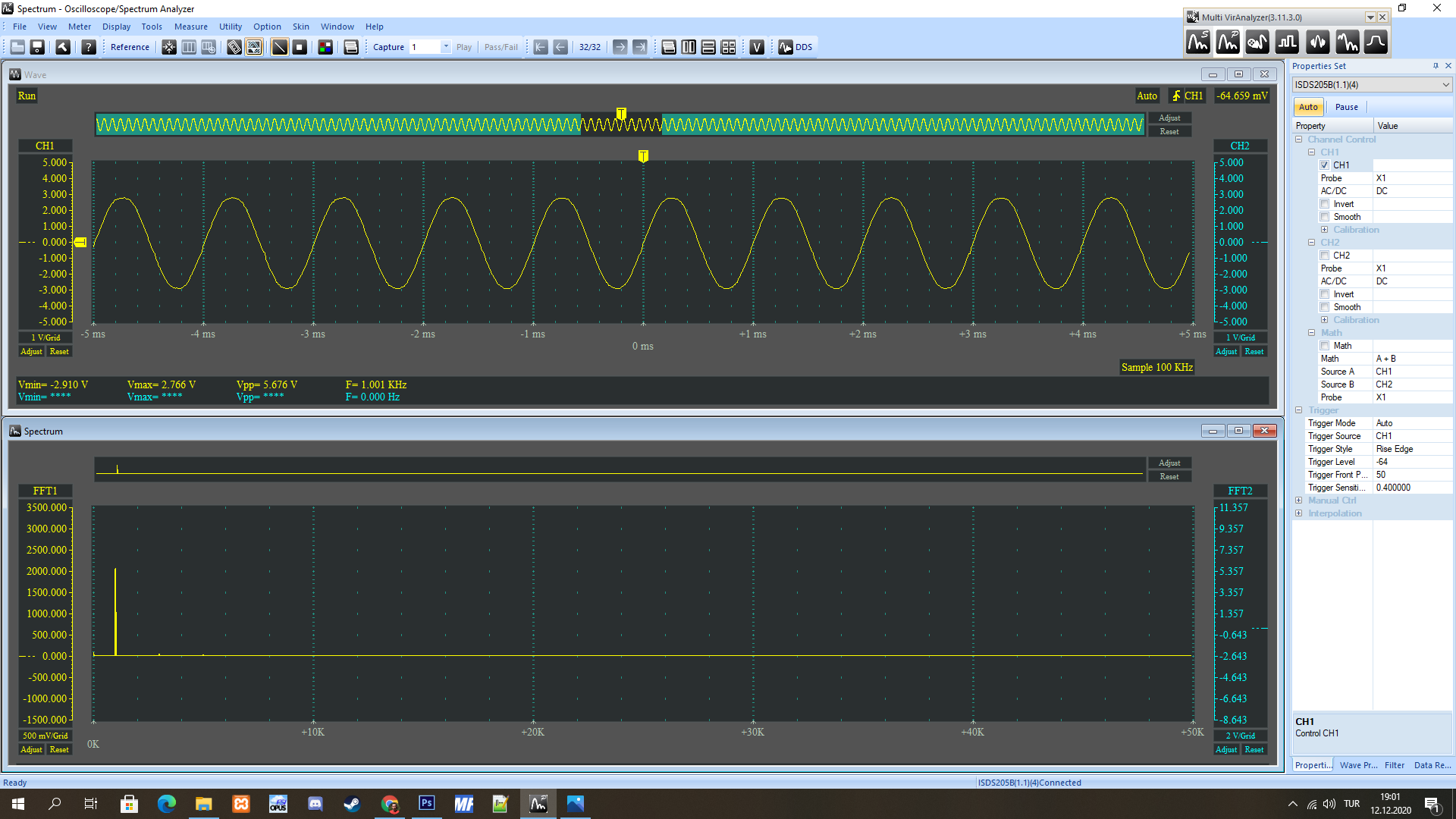
Task: Collapse the Math properties group
Action: click(1312, 333)
